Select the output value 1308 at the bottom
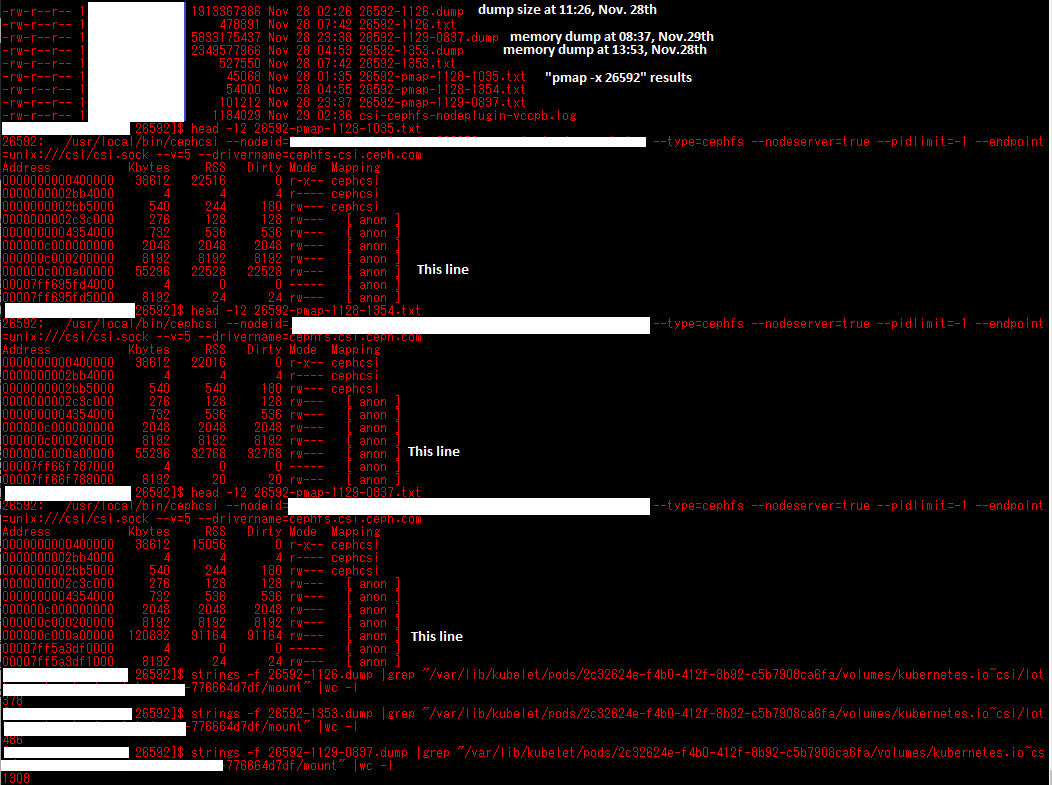 pos(14,777)
